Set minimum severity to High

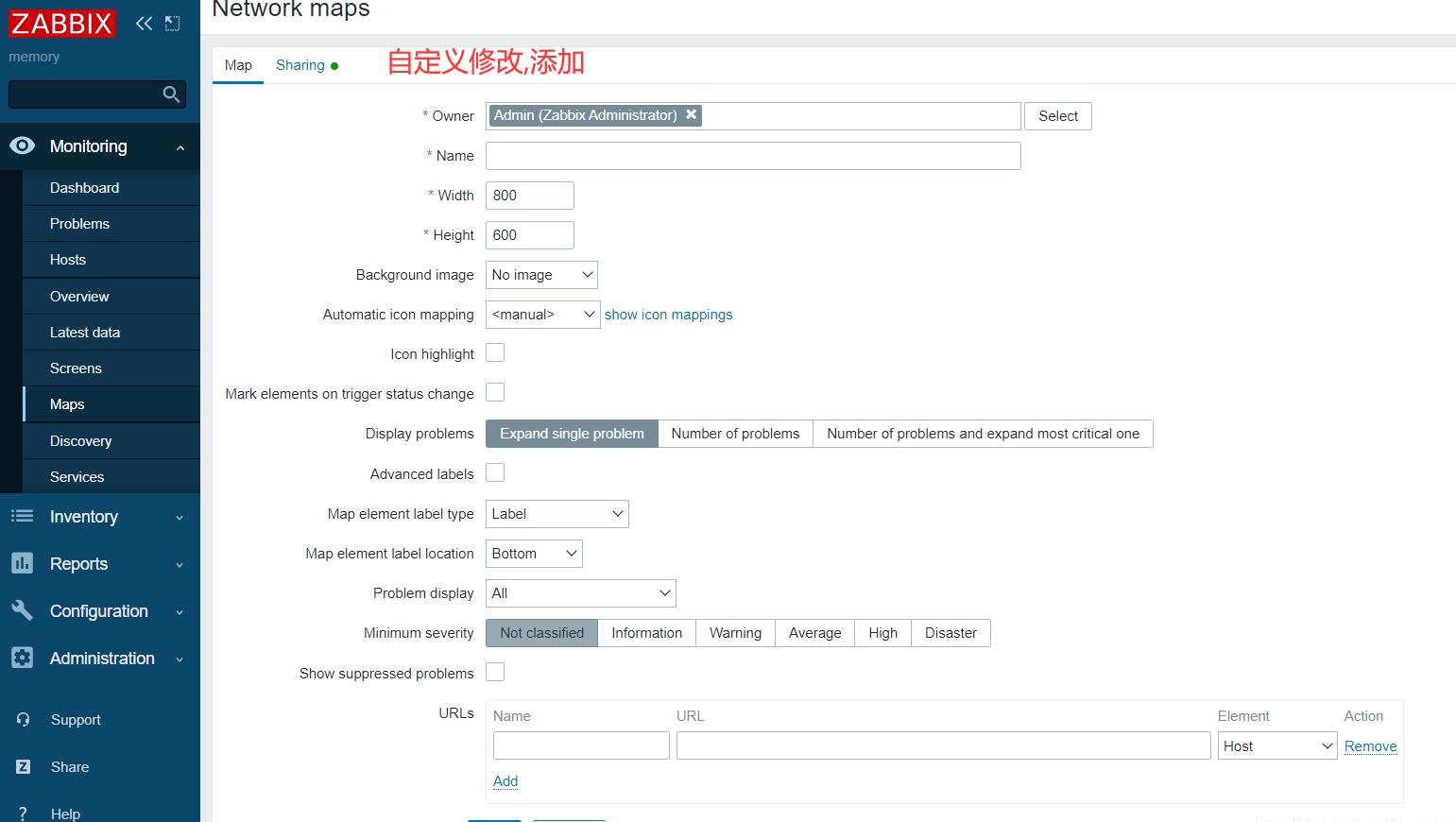pyautogui.click(x=882, y=633)
